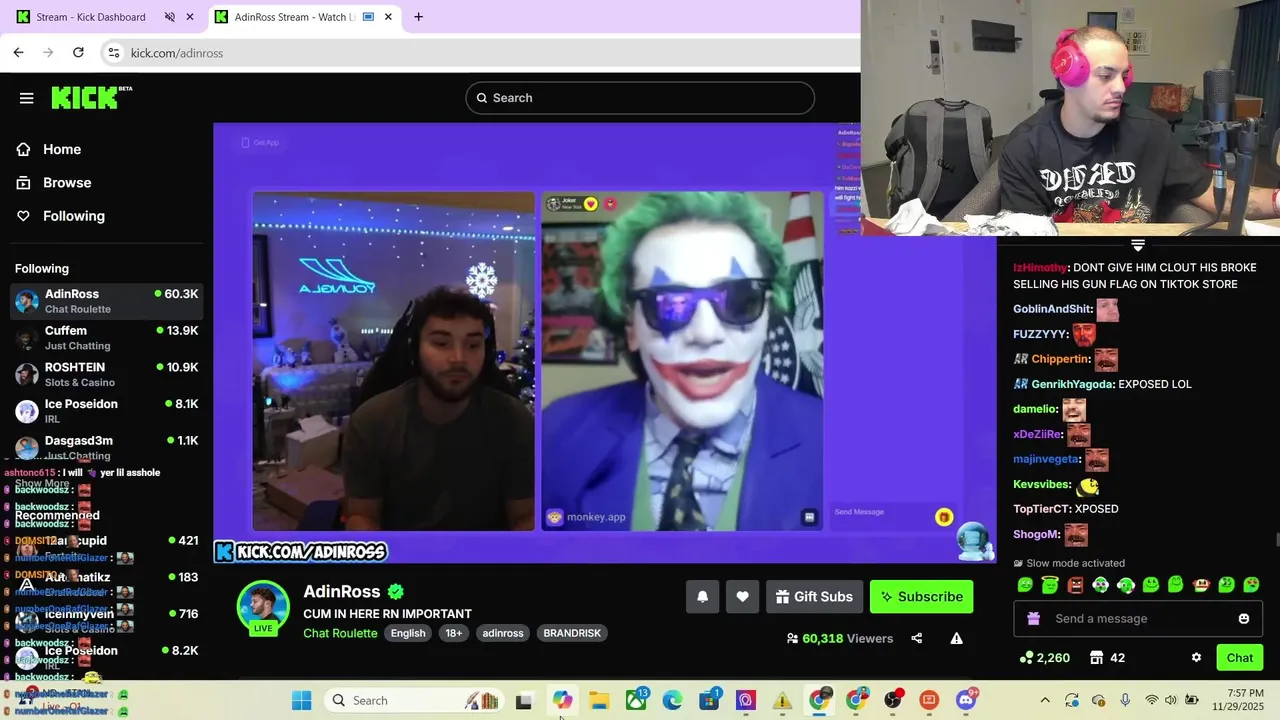Click the GenrikhYagoda username in chat
1280x720 pixels.
point(1071,384)
